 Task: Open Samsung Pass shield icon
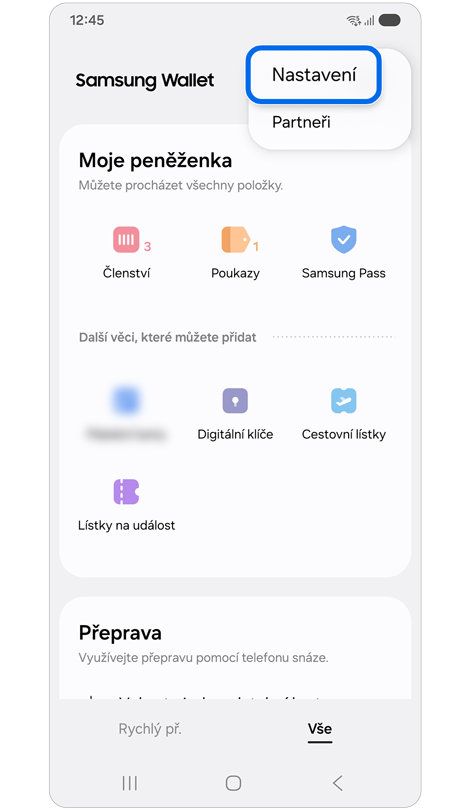tap(344, 240)
